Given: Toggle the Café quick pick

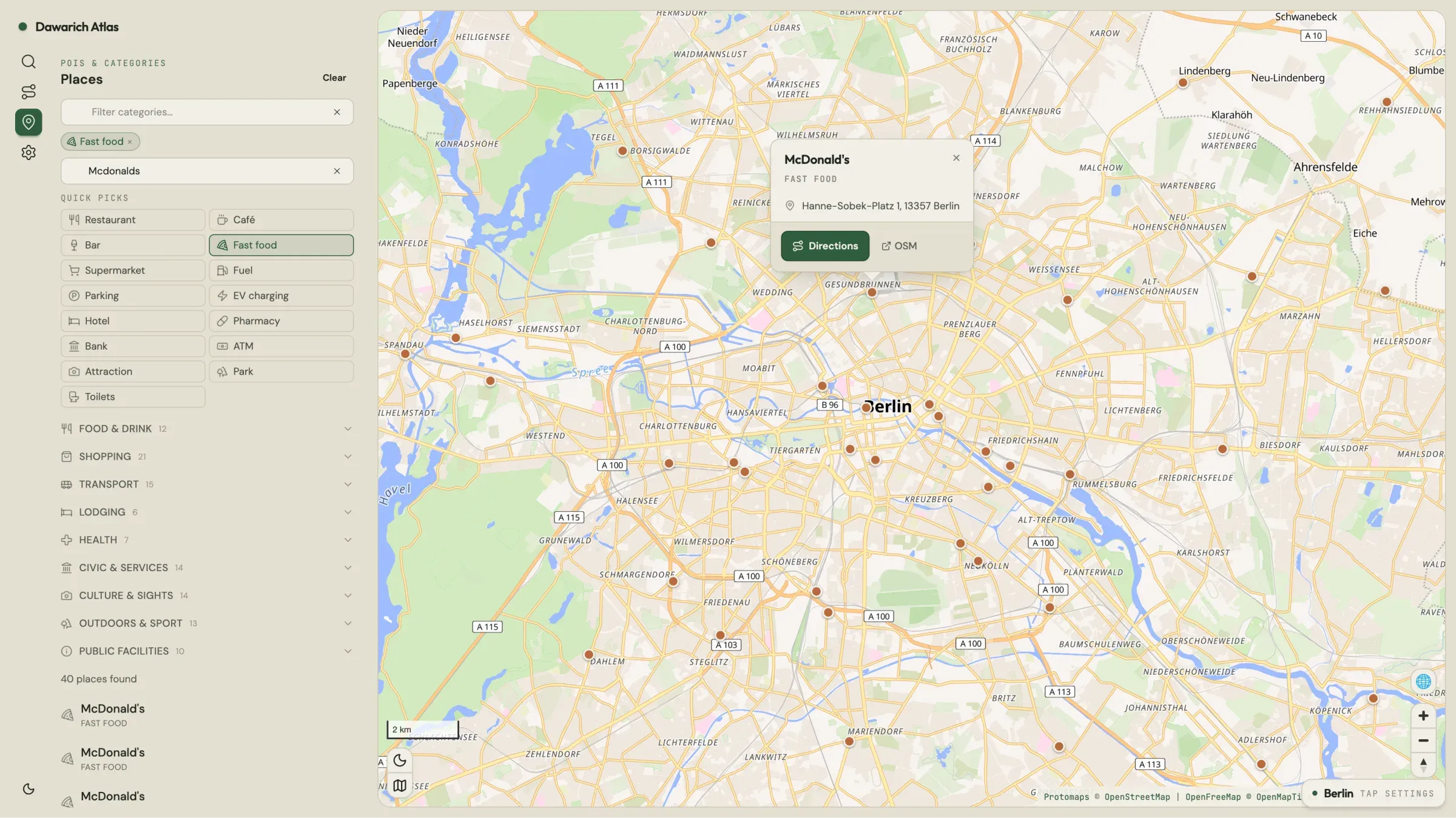Looking at the screenshot, I should point(281,220).
